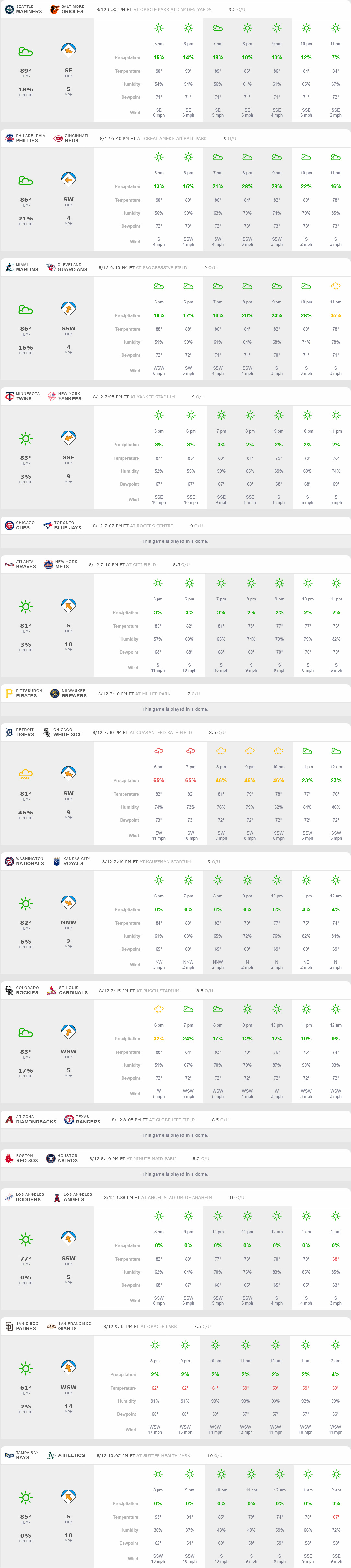351x1568 pixels.
Task: Click the Minnesota Twins logo
Action: pyautogui.click(x=9, y=396)
